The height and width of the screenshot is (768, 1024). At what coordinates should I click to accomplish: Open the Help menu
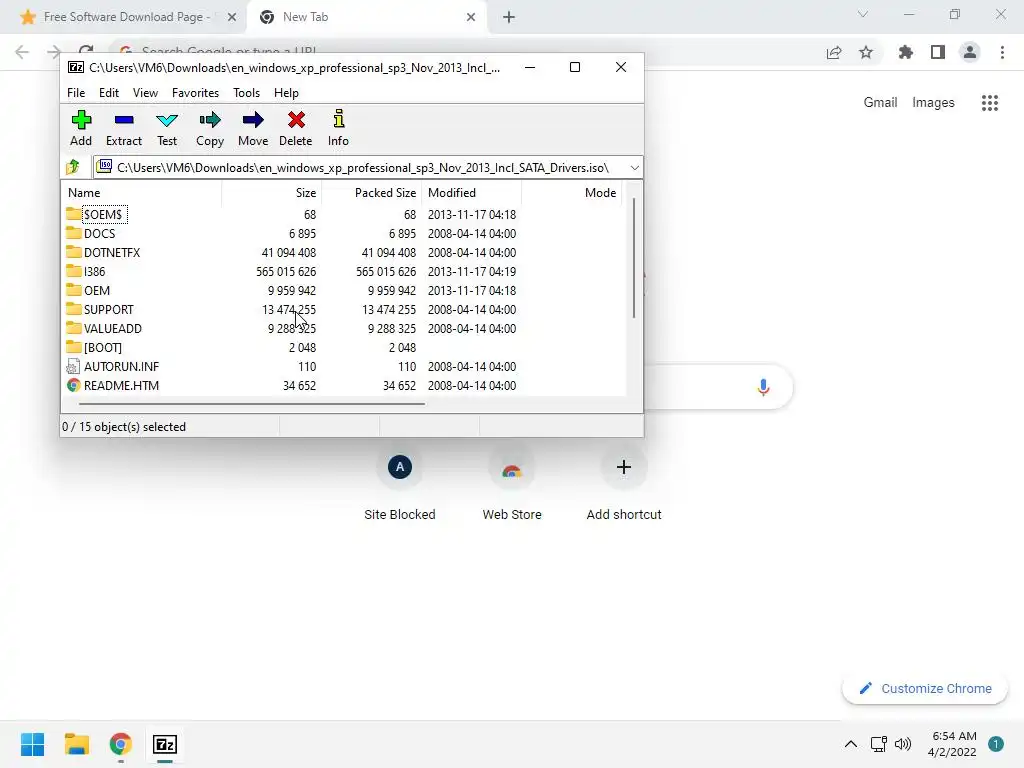pyautogui.click(x=286, y=93)
